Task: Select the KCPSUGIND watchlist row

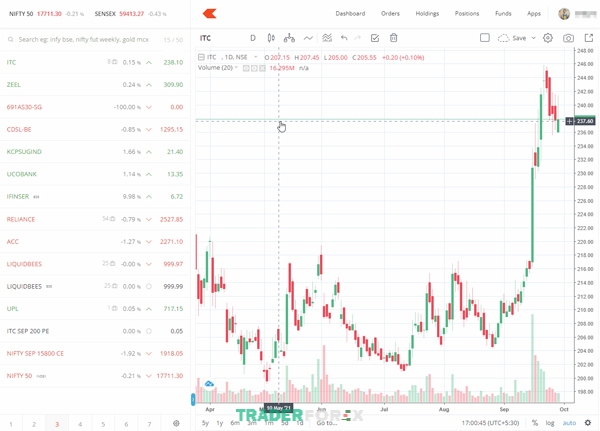Action: (95, 152)
